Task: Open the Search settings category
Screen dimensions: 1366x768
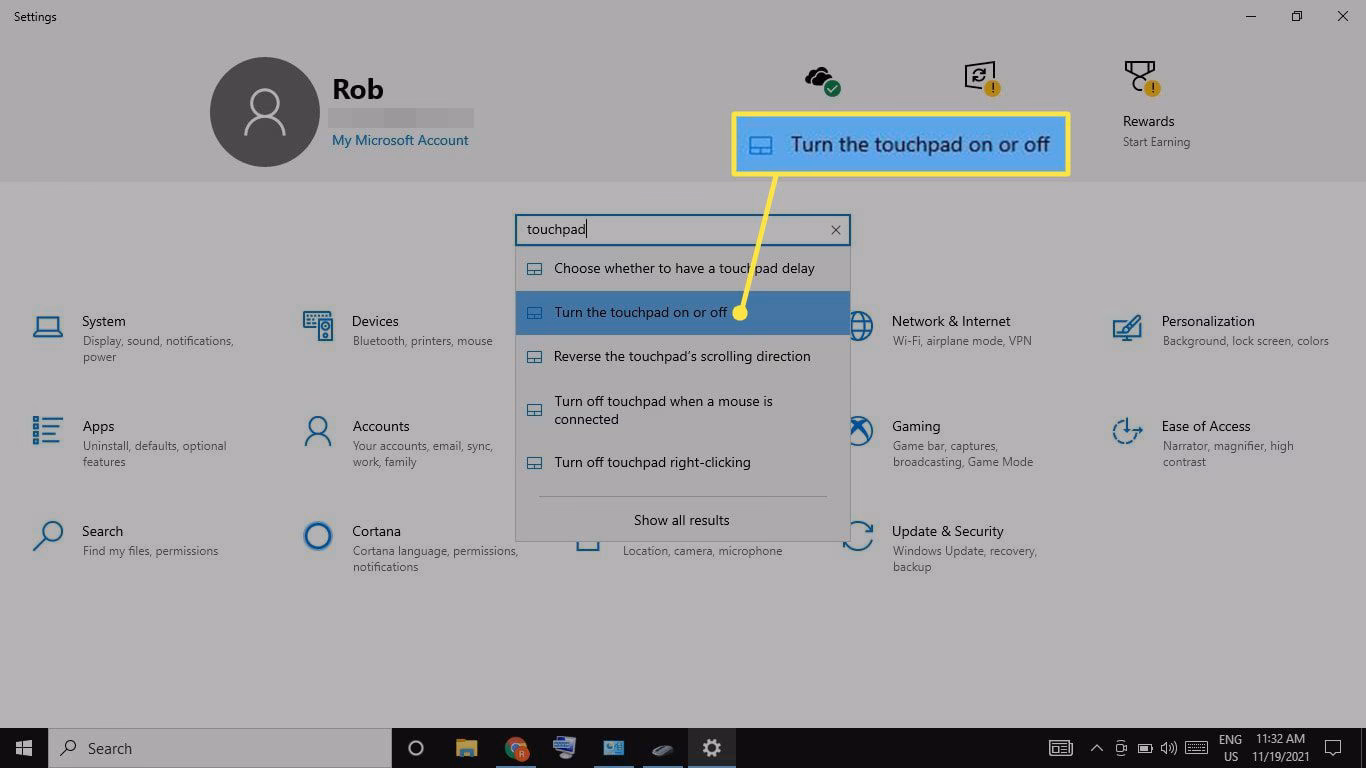Action: pyautogui.click(x=102, y=532)
